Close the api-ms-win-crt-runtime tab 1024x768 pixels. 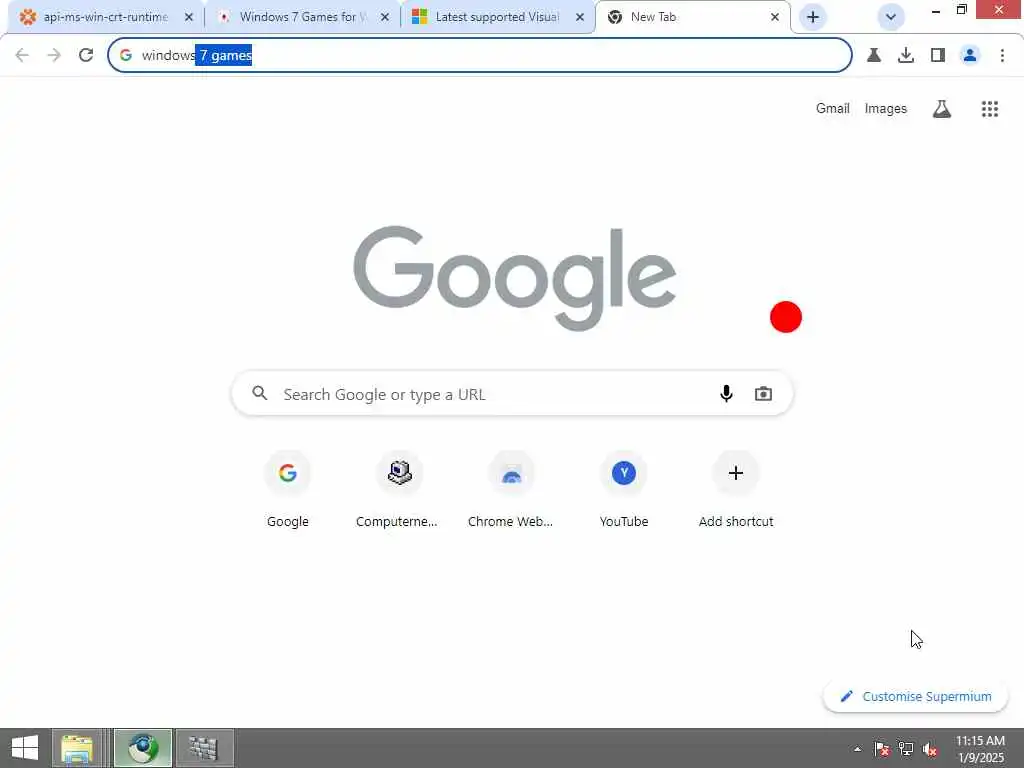point(189,18)
